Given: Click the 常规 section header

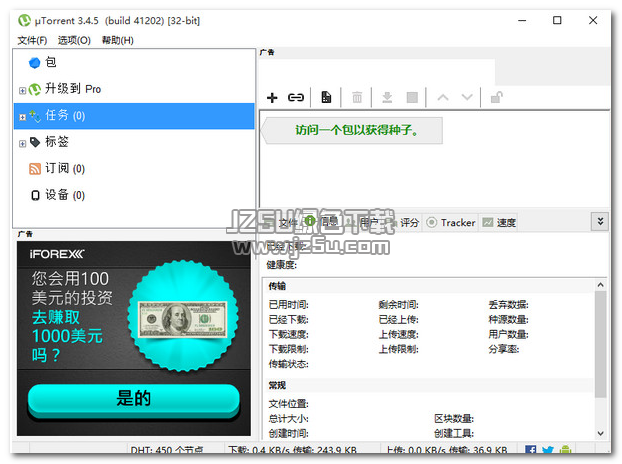Looking at the screenshot, I should click(x=277, y=385).
